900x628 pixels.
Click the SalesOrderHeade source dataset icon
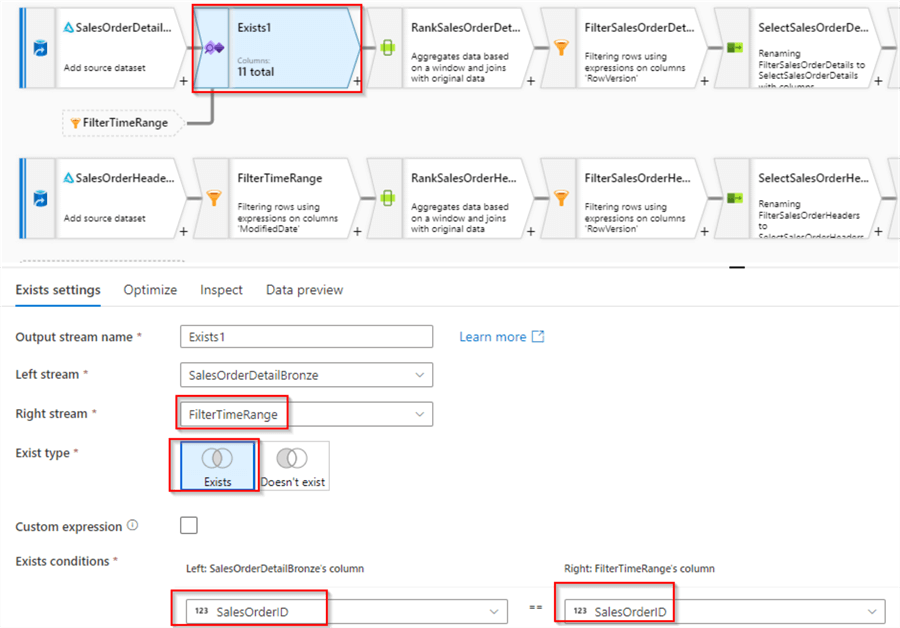(40, 199)
